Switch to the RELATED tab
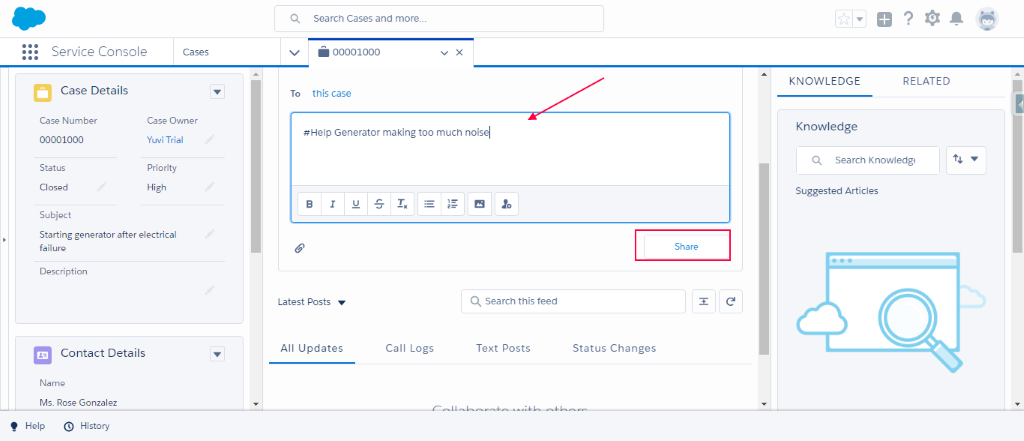This screenshot has height=441, width=1024. [926, 81]
